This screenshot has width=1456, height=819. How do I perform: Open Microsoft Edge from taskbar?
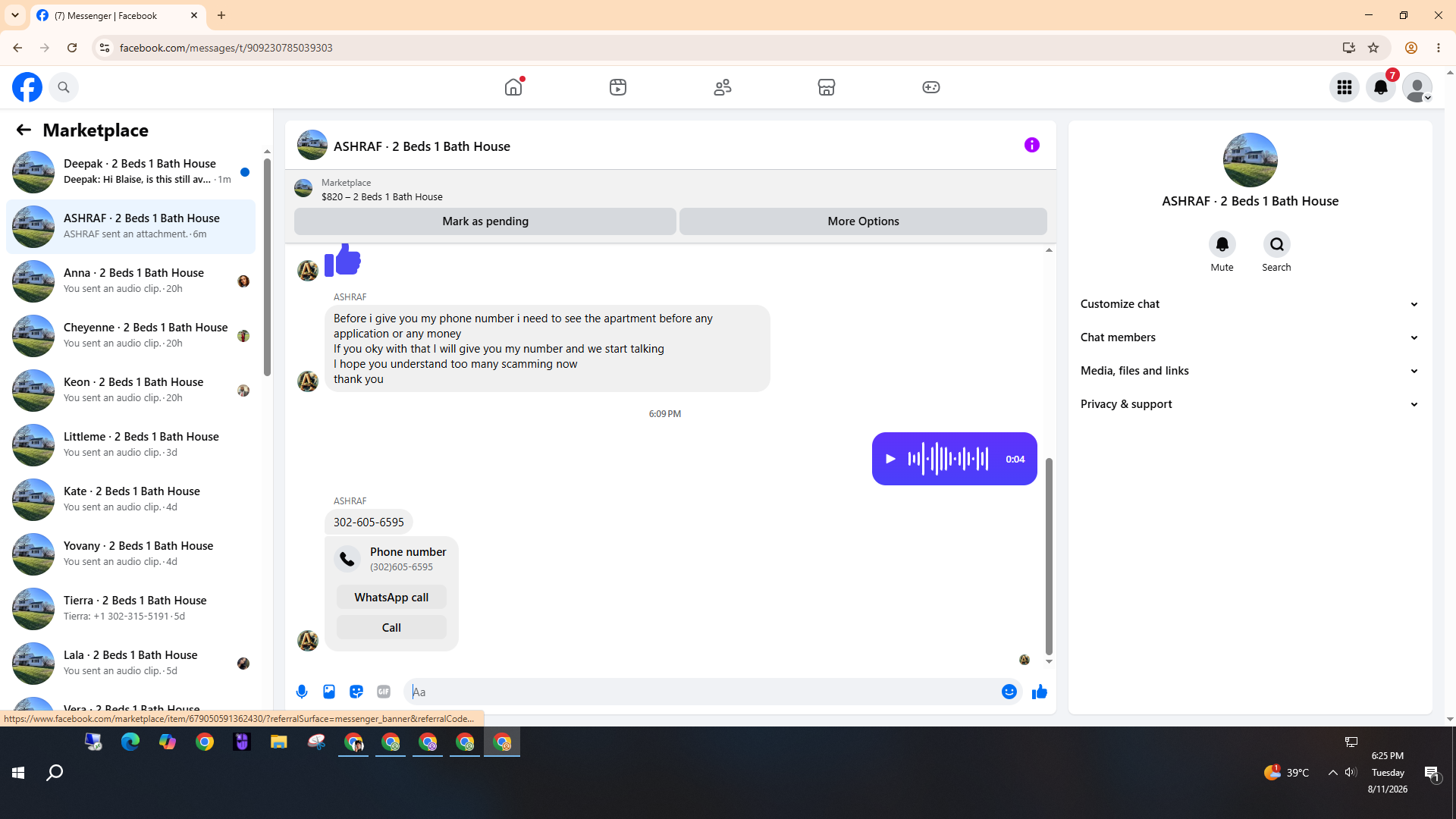pos(130,742)
